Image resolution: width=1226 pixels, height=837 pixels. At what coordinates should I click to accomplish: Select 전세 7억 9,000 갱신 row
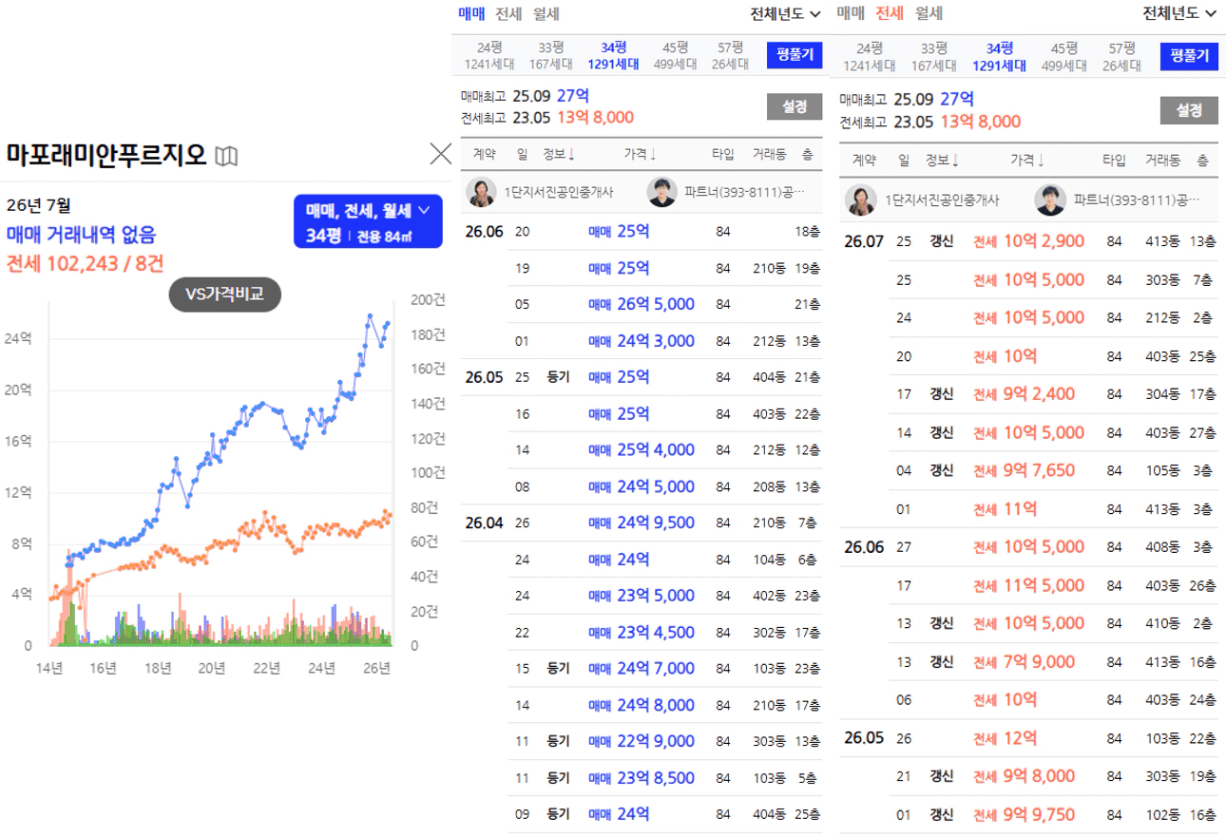1053,662
